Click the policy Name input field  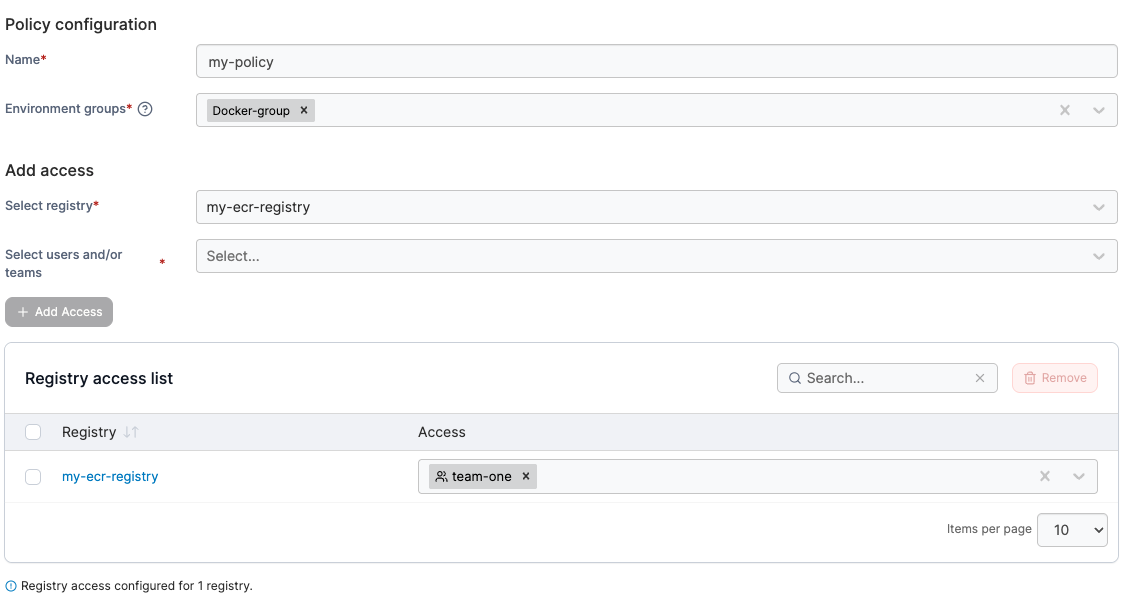656,61
